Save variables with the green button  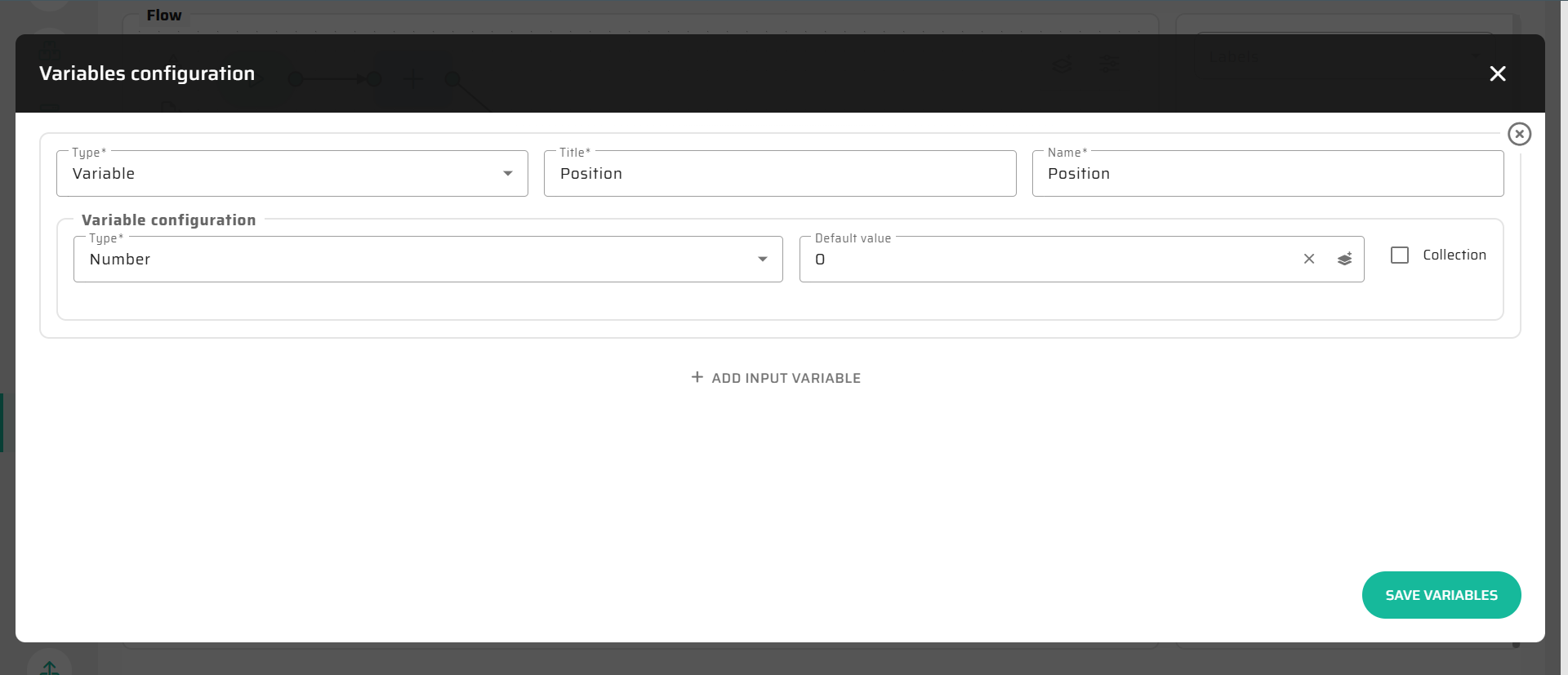[1441, 595]
